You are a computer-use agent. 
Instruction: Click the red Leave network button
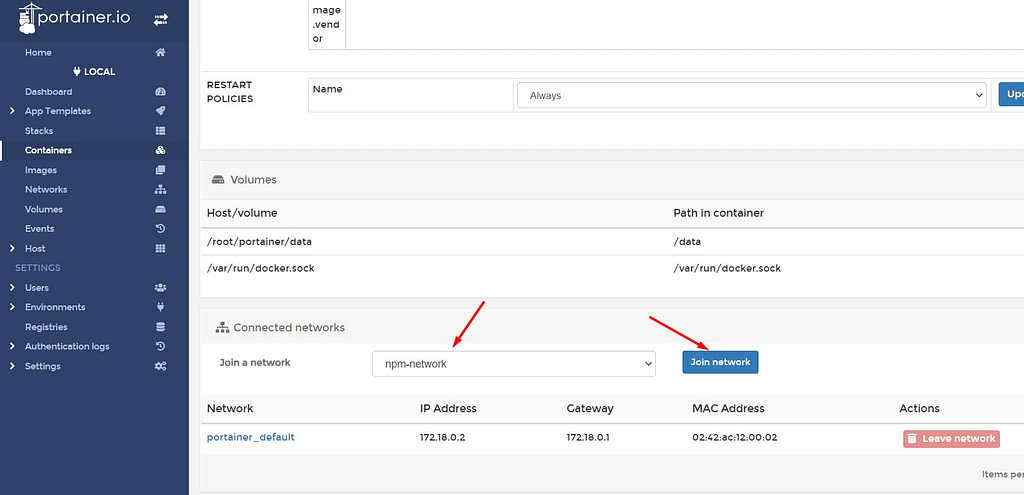pyautogui.click(x=950, y=438)
